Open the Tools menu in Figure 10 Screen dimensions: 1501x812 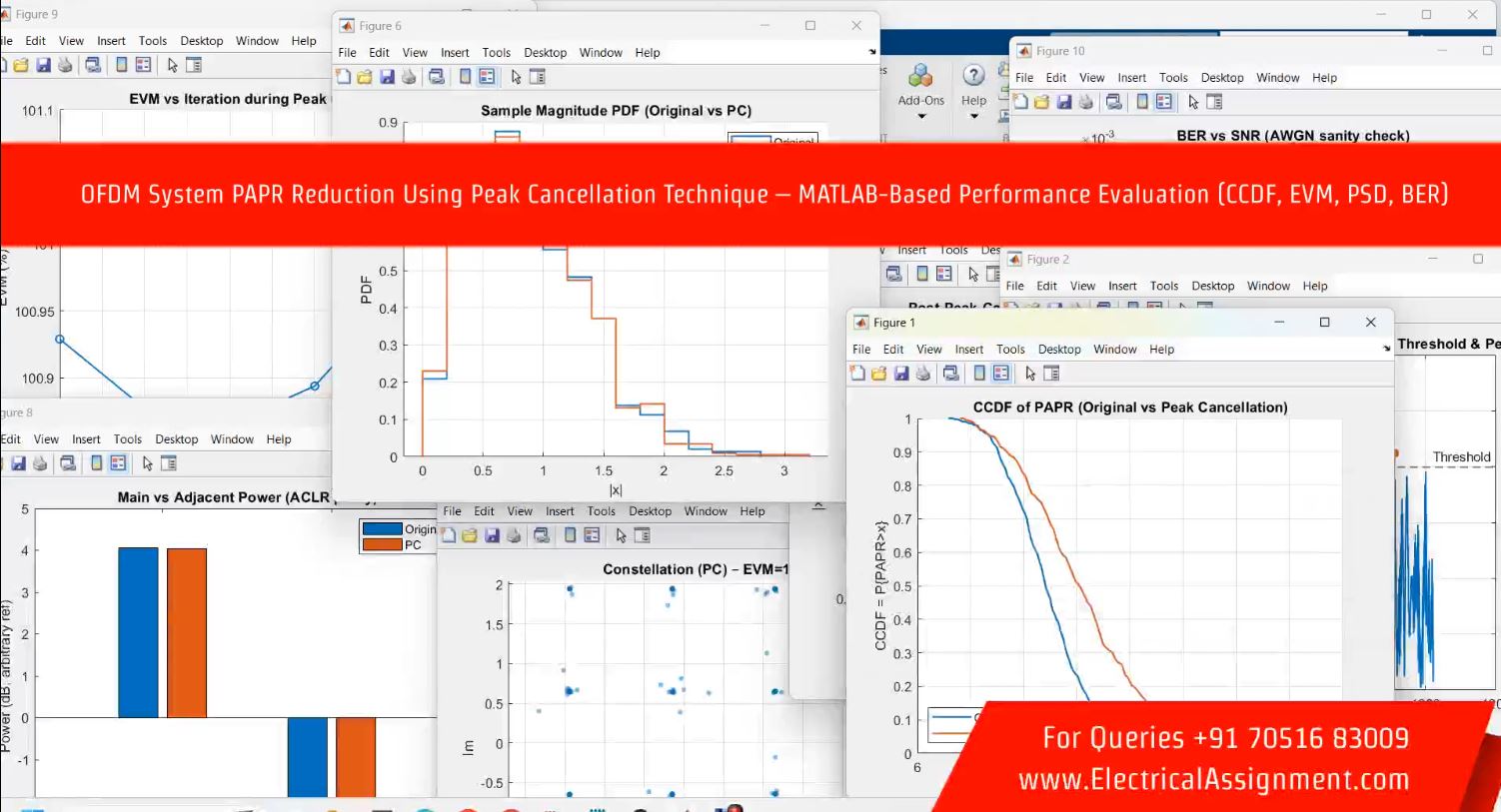tap(1173, 78)
